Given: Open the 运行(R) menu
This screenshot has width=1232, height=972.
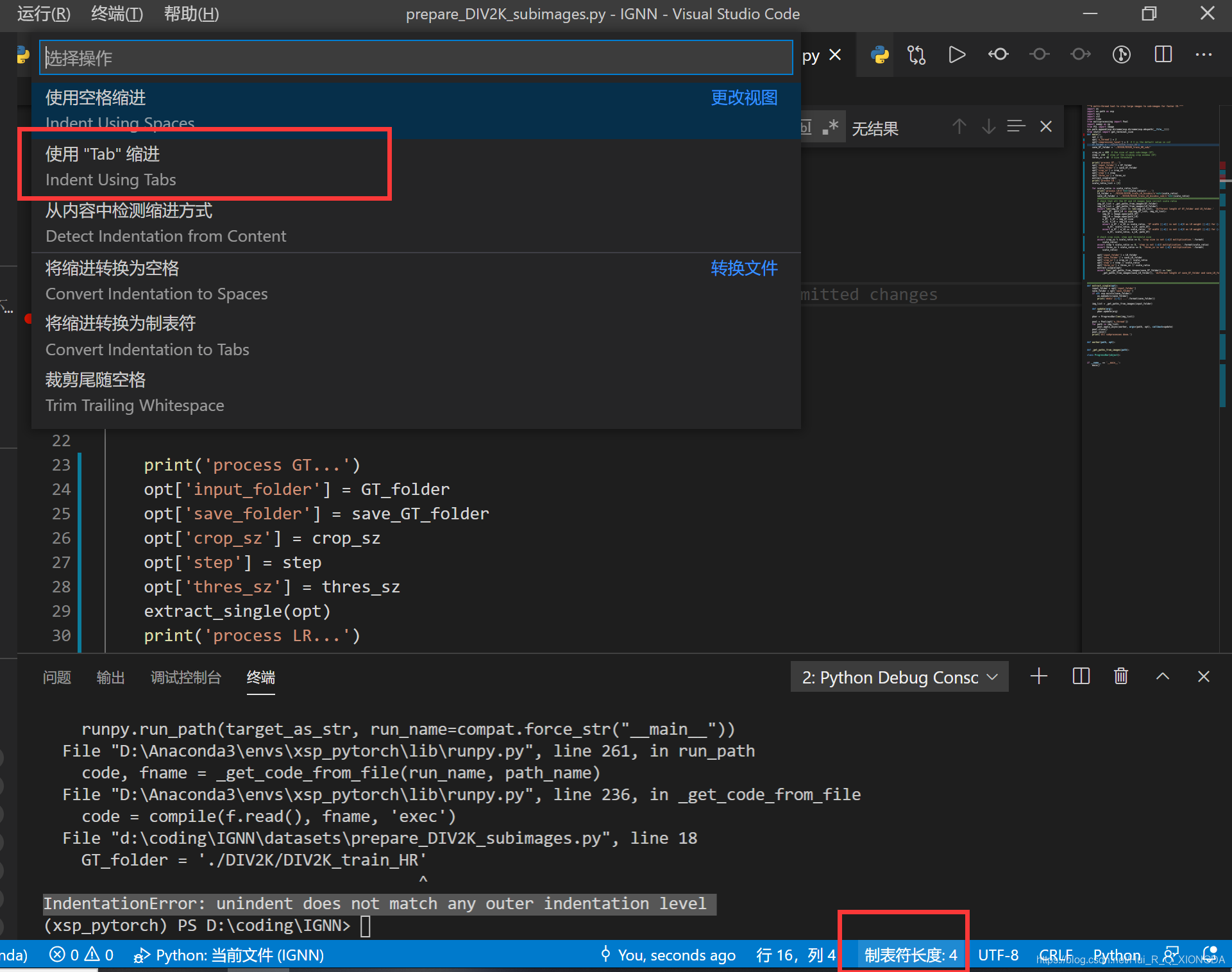Looking at the screenshot, I should pyautogui.click(x=44, y=13).
